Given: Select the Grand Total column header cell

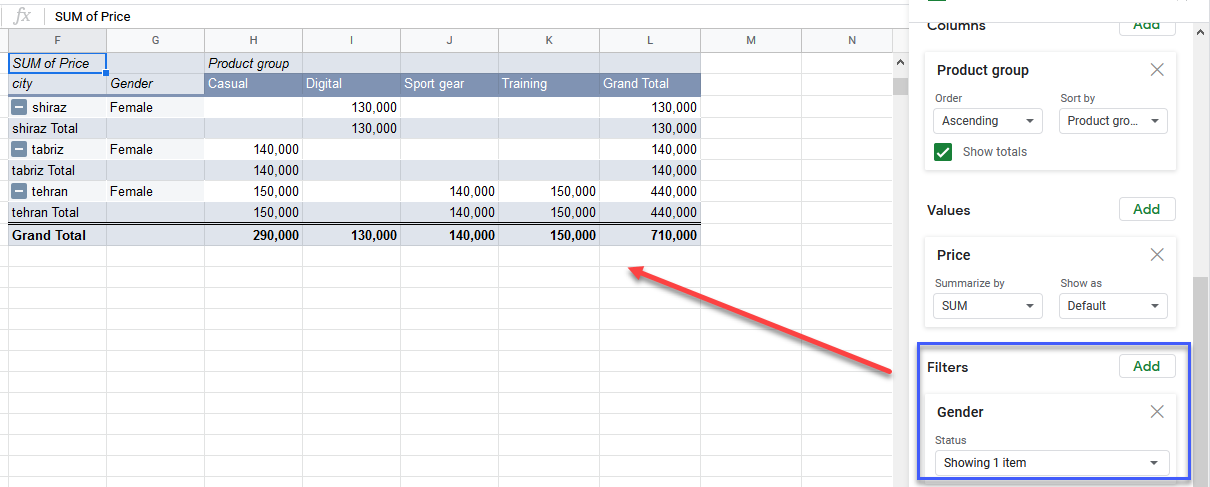Looking at the screenshot, I should 650,84.
